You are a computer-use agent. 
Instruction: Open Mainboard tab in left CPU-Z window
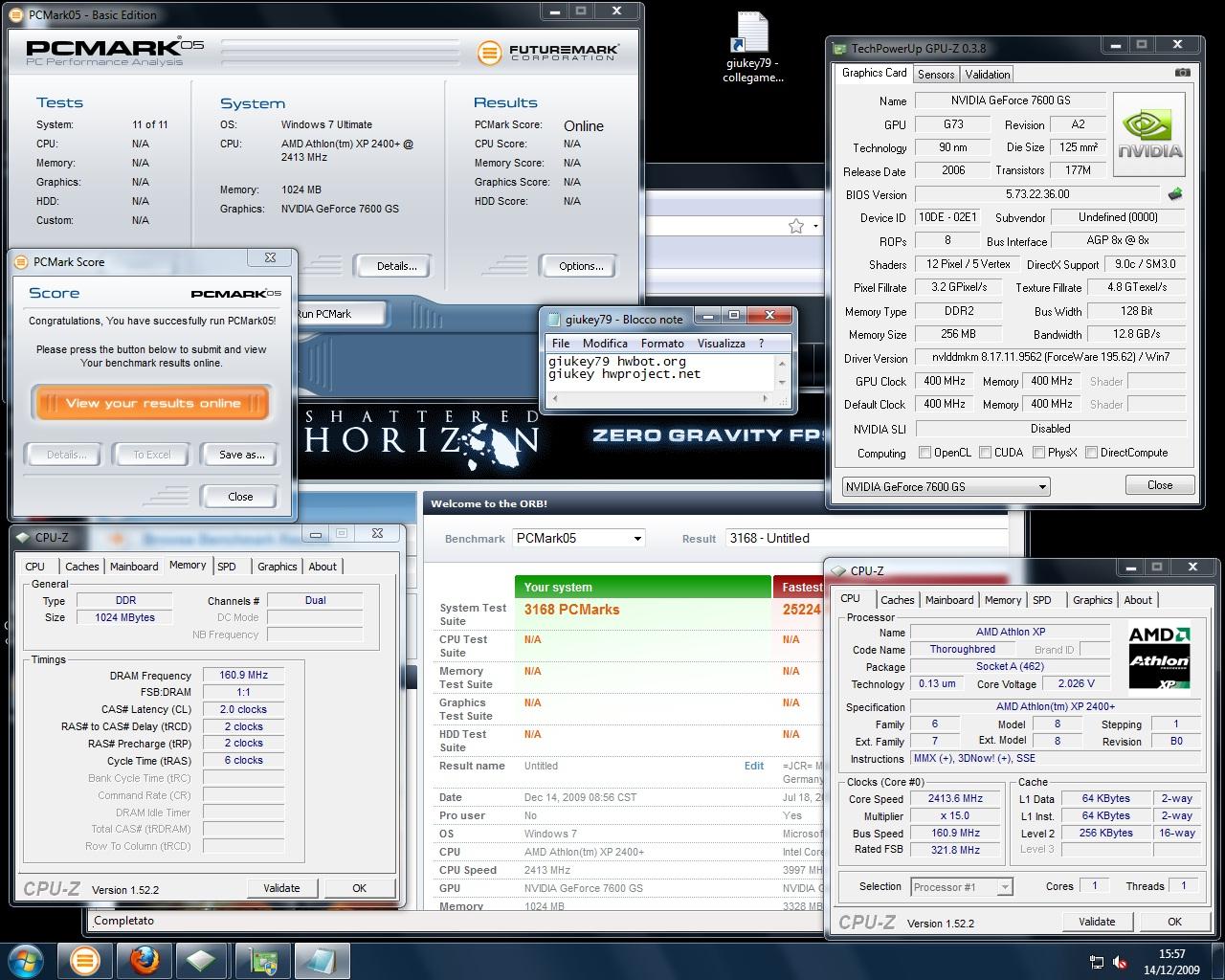coord(134,567)
